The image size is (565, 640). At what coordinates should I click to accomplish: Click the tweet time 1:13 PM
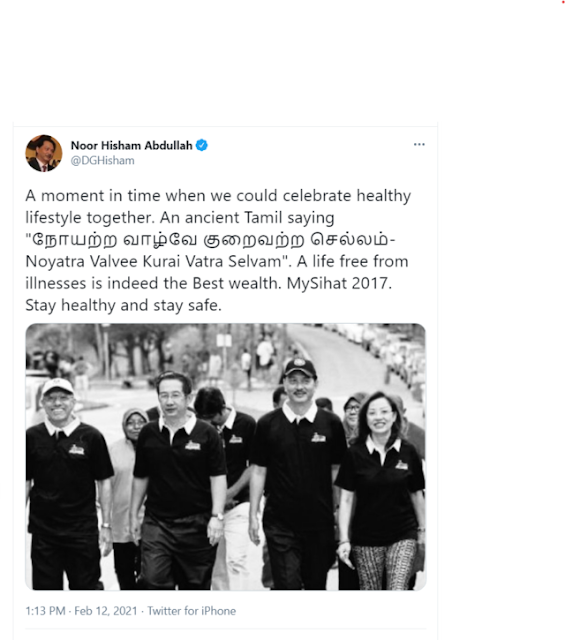tap(45, 611)
